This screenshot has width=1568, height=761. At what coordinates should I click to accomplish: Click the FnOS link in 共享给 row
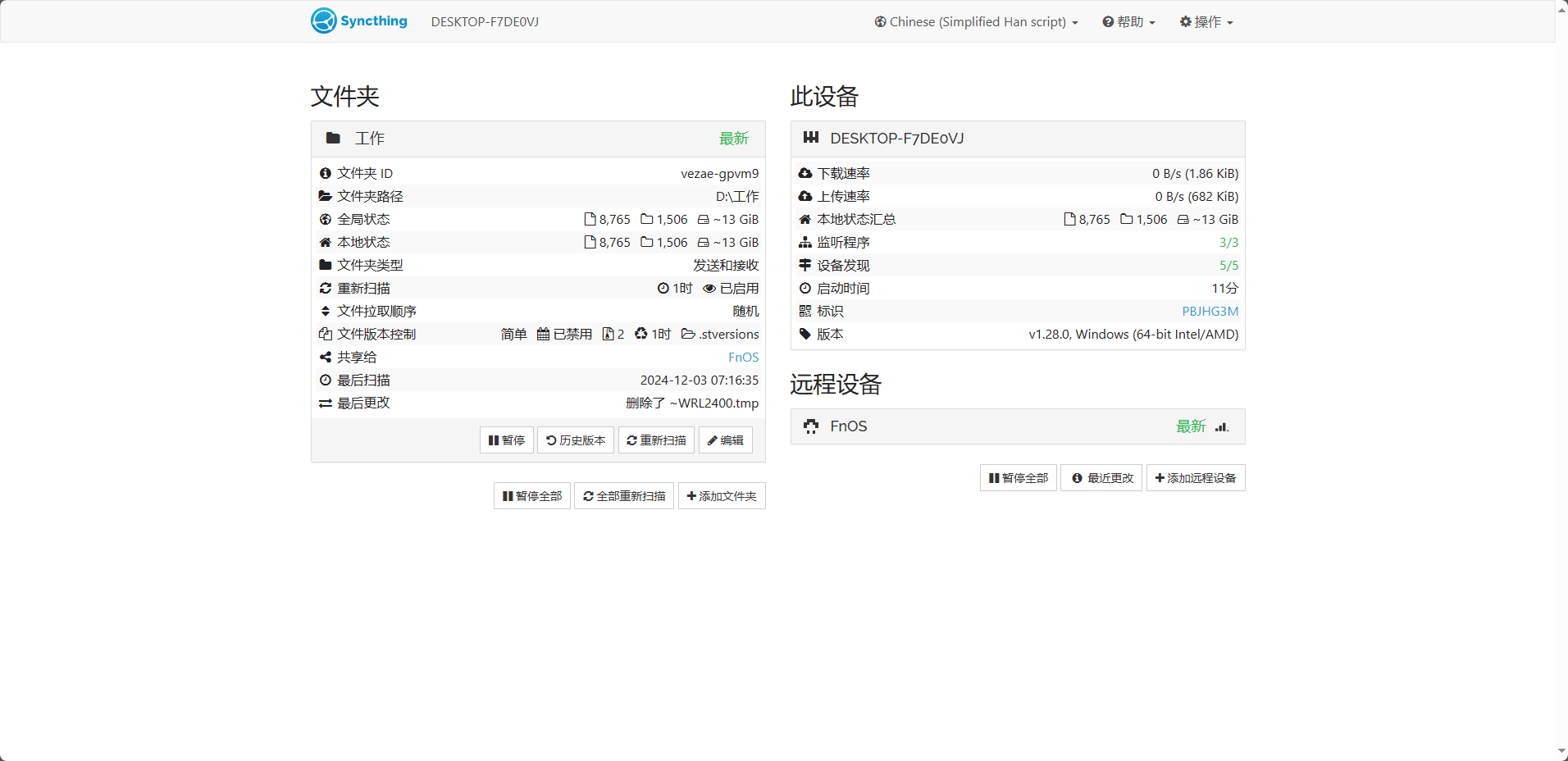click(743, 357)
